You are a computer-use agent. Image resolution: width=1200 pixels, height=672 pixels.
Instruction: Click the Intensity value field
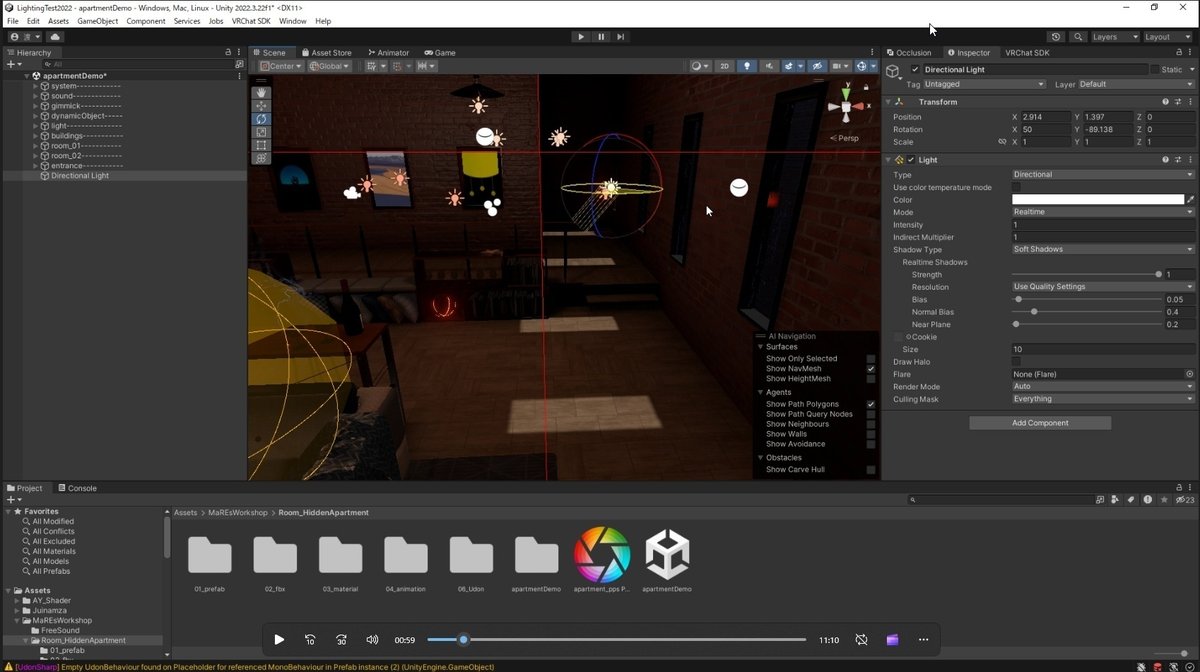point(1103,225)
